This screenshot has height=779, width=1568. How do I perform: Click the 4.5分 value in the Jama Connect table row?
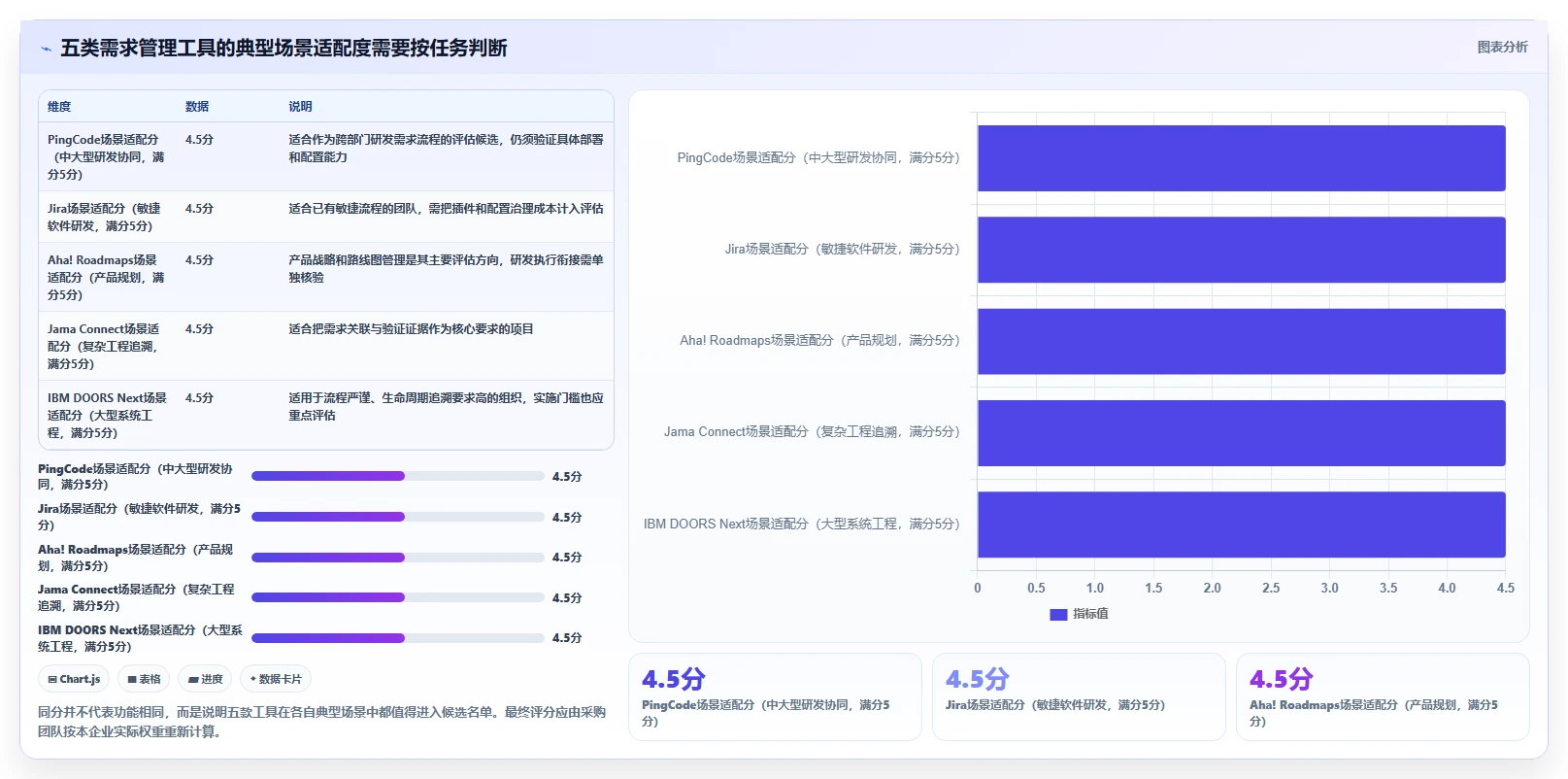click(199, 329)
